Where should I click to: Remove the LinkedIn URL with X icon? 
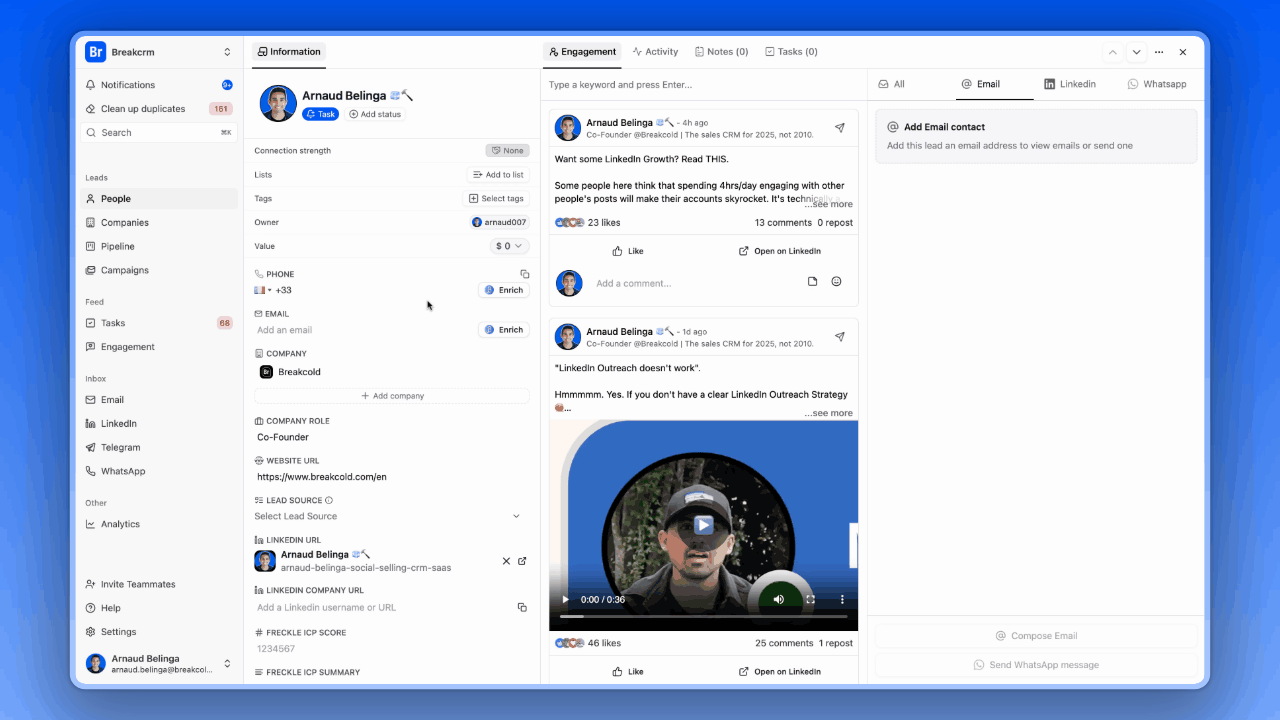pos(506,561)
